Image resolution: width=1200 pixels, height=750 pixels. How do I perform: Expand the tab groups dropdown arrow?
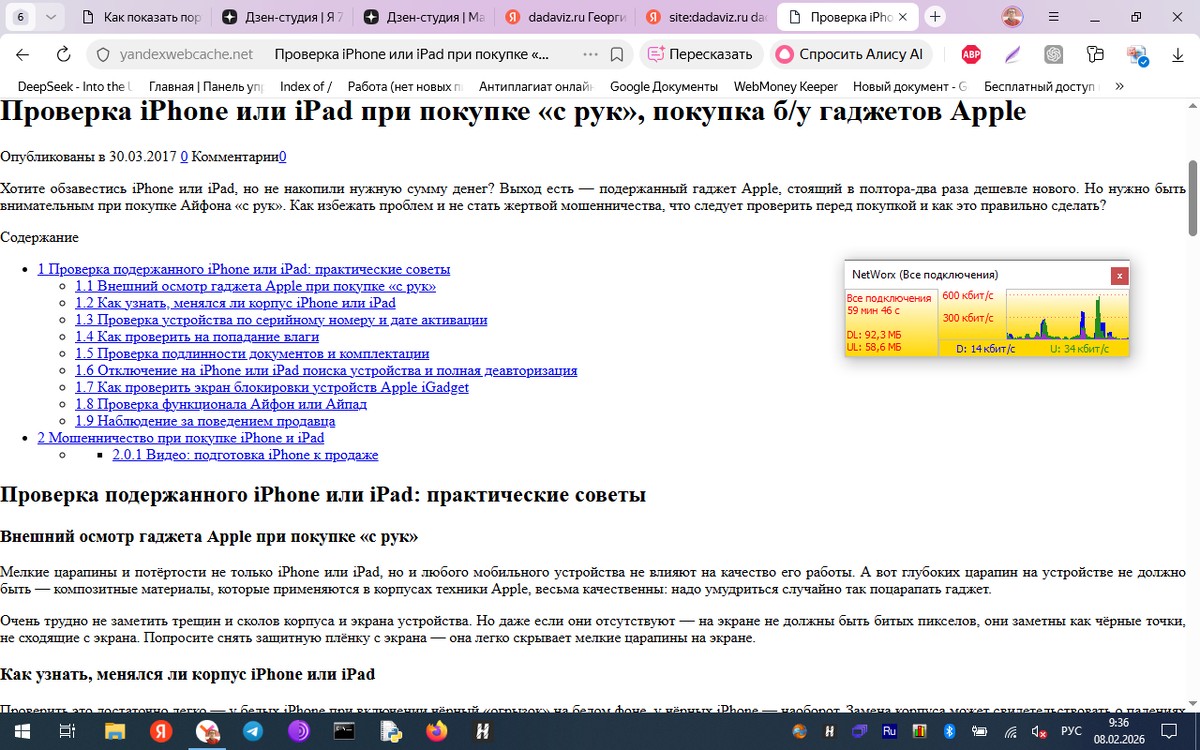click(51, 17)
